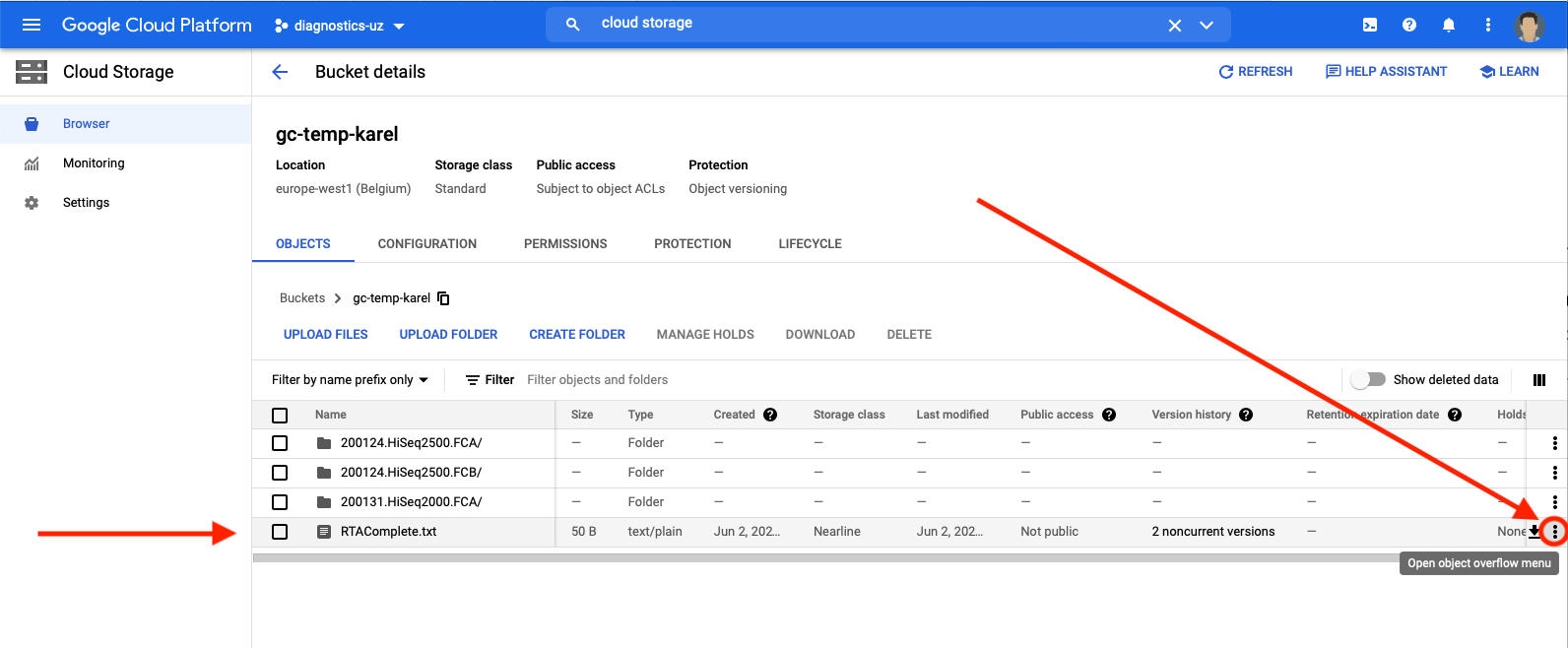Download RTAComplete.txt using the download icon

(1535, 532)
